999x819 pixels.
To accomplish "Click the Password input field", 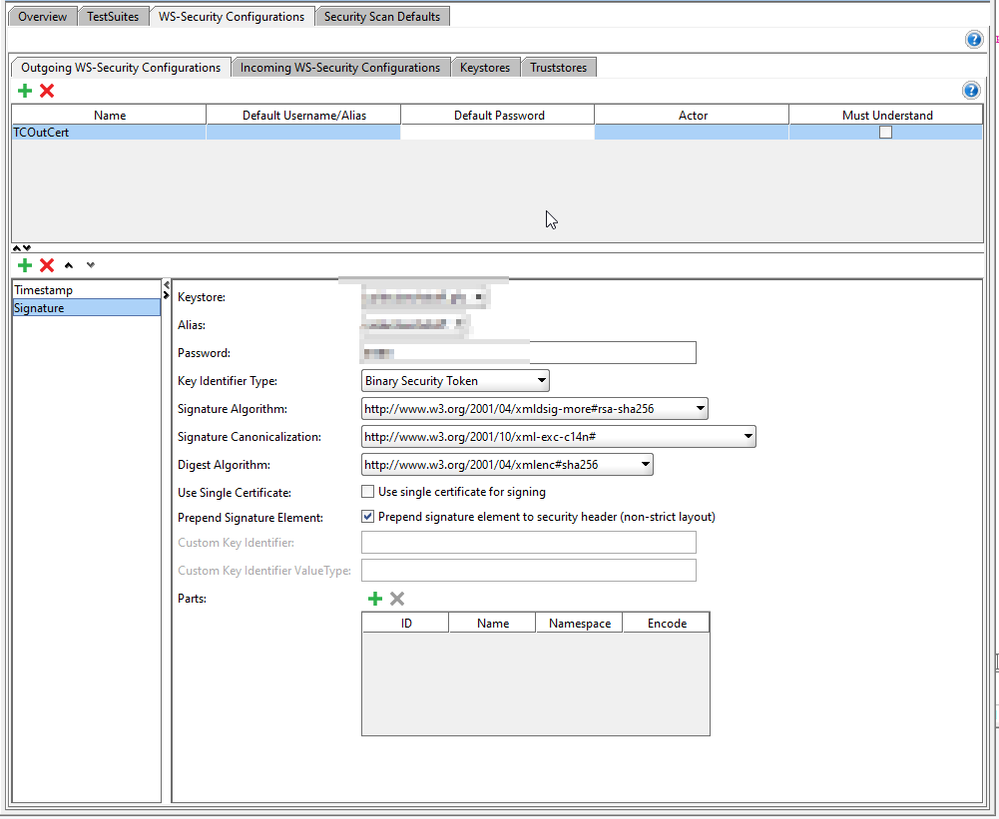I will click(610, 353).
